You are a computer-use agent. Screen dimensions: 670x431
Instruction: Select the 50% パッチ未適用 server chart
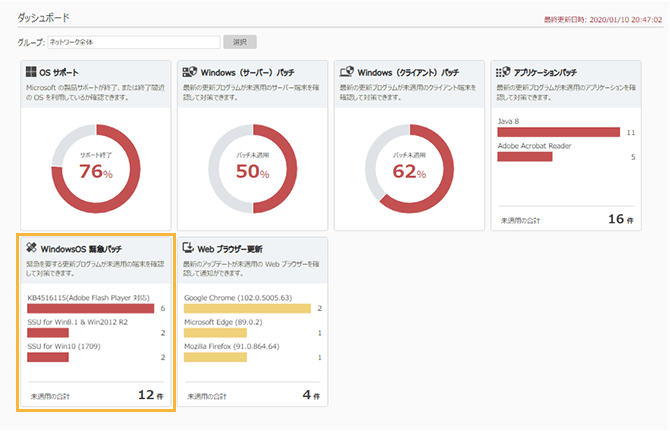pos(253,169)
